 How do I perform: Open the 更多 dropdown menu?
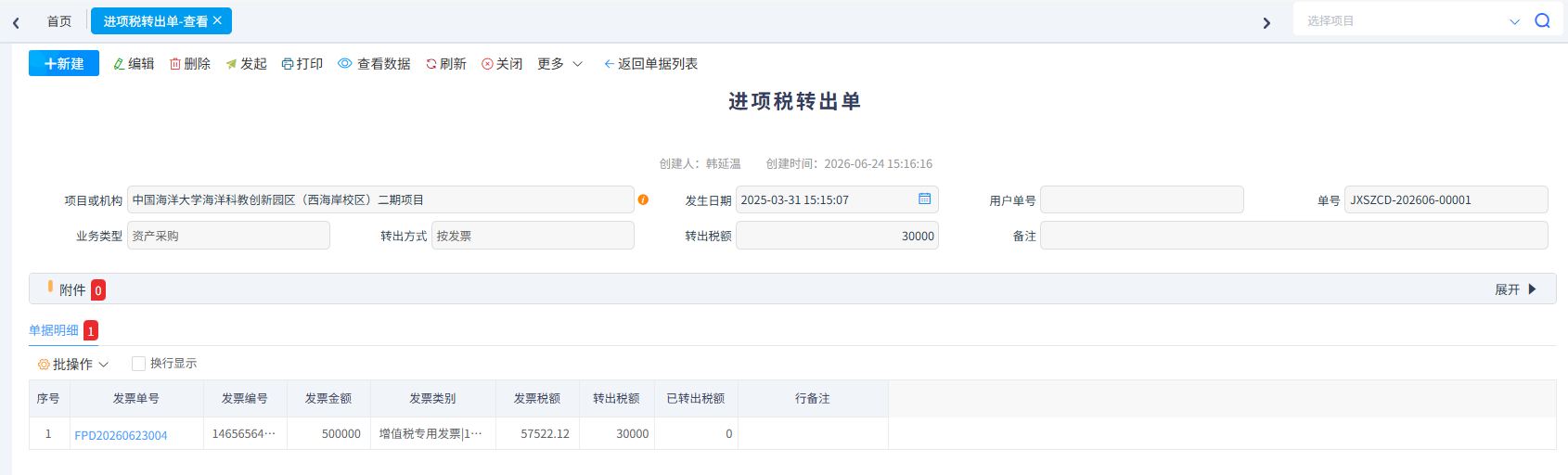click(x=560, y=64)
